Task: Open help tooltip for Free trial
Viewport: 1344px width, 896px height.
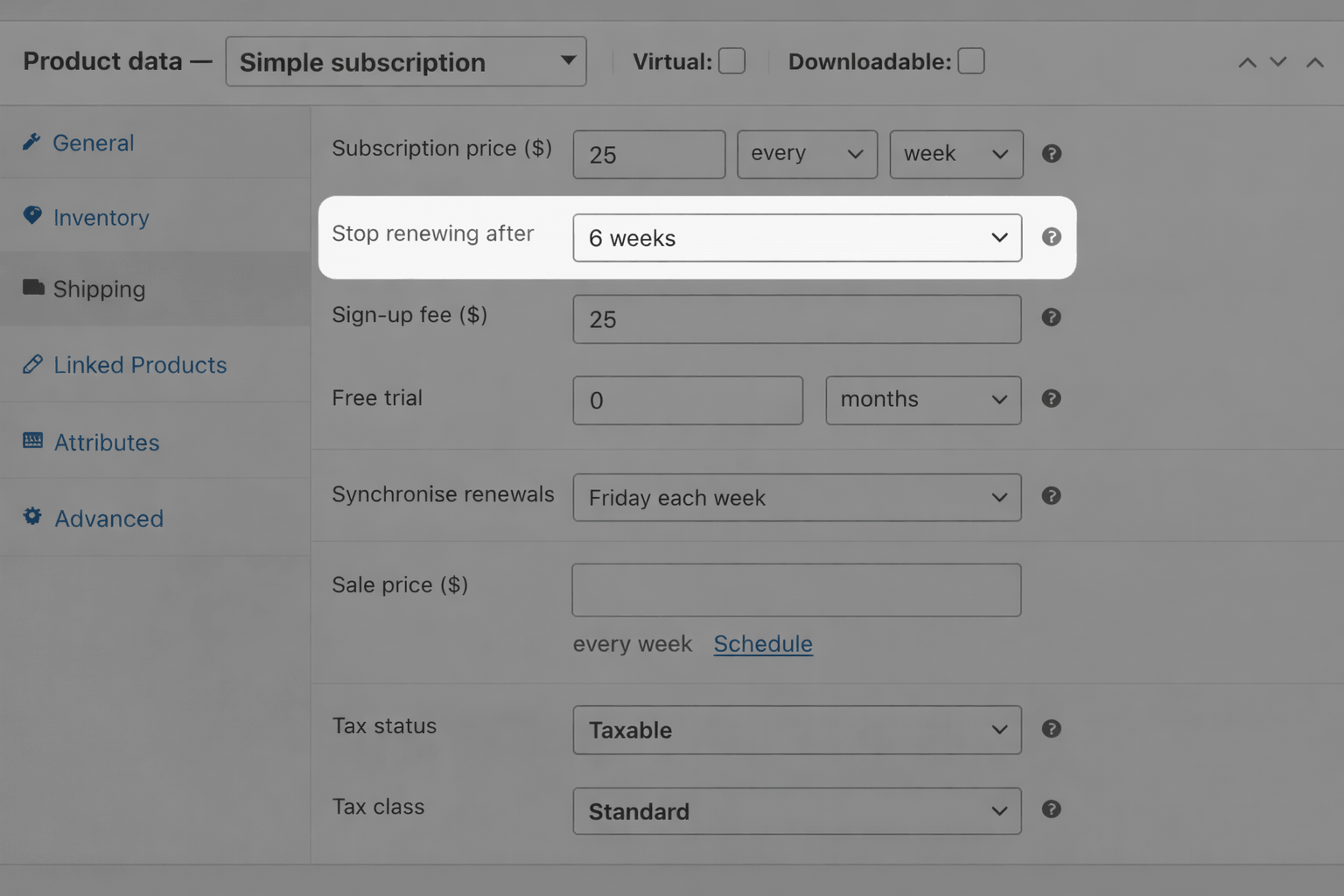Action: point(1051,399)
